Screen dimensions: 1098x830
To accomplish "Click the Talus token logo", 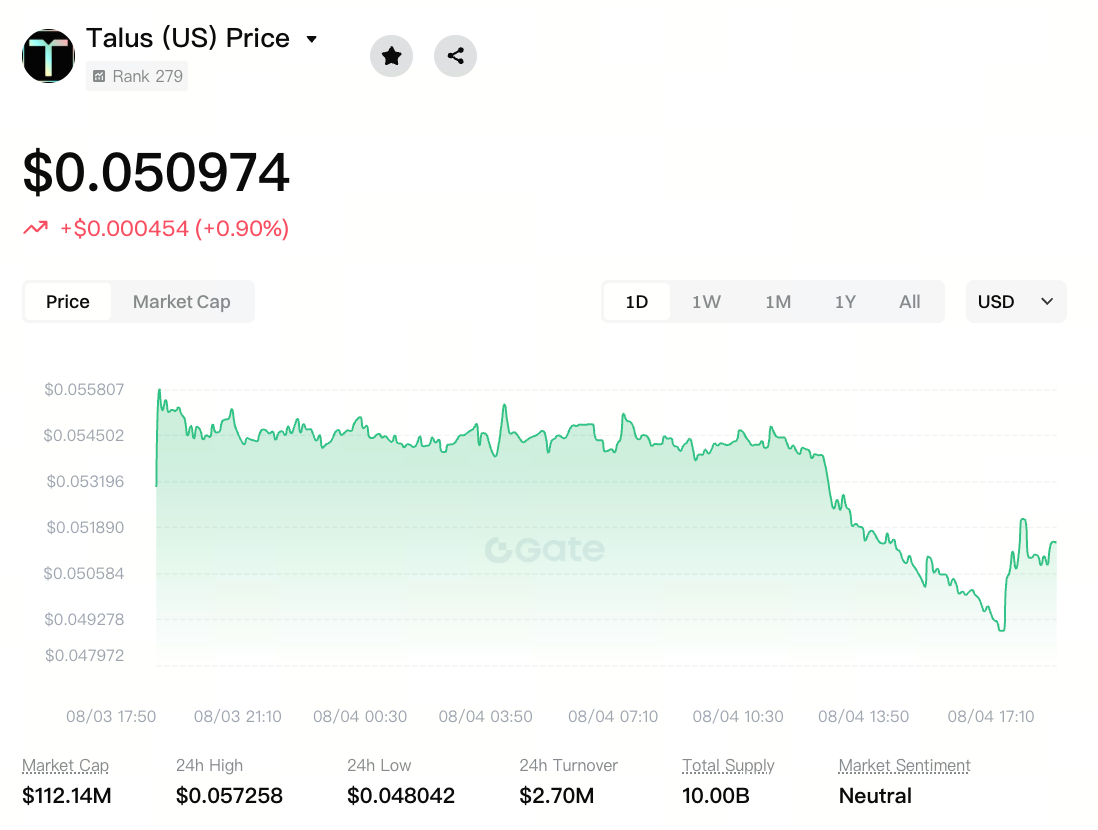I will pyautogui.click(x=48, y=56).
